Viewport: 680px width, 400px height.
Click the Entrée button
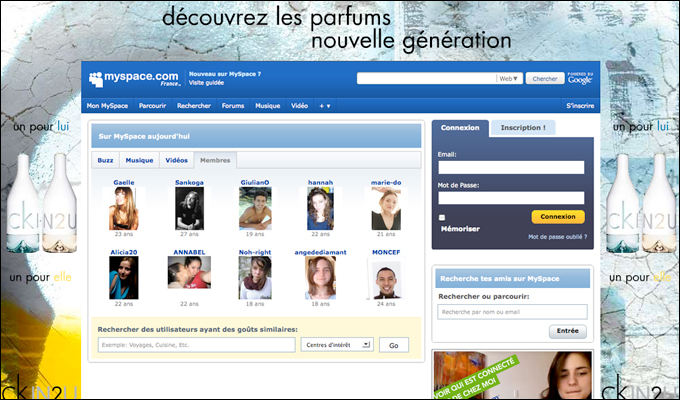tap(568, 331)
